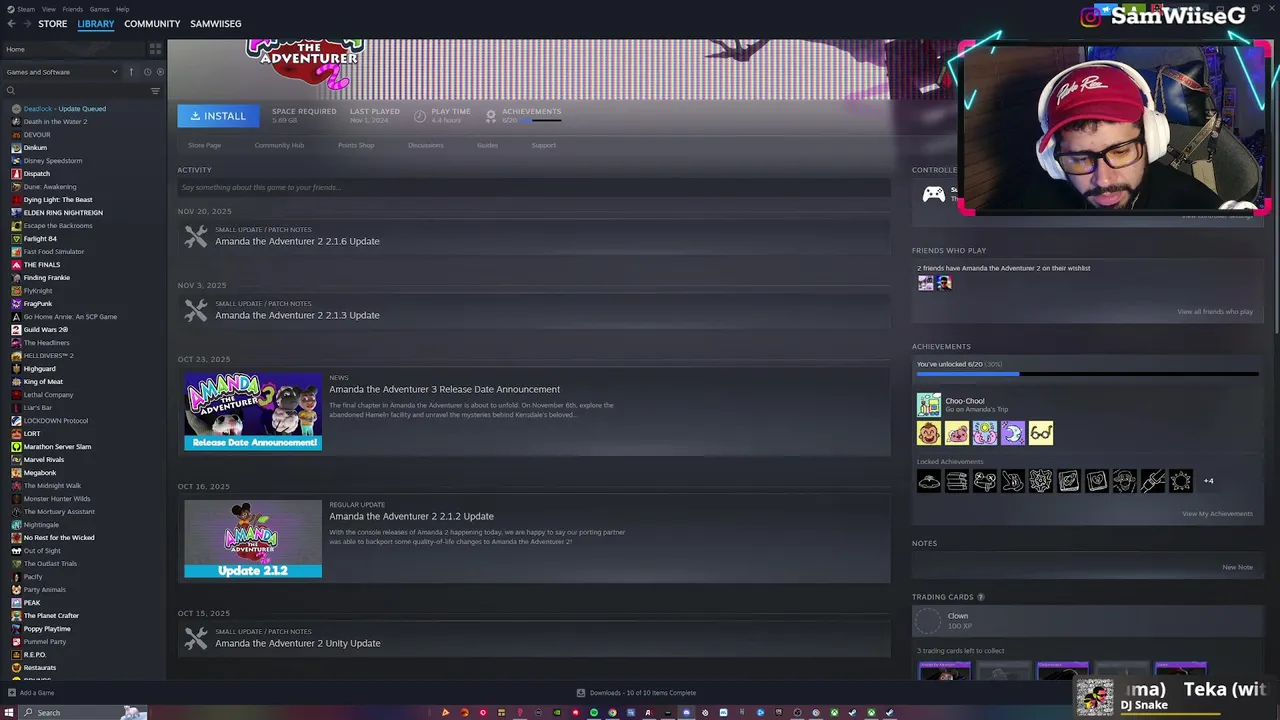This screenshot has height=720, width=1280.
Task: Toggle the ready to play filter
Action: click(159, 72)
